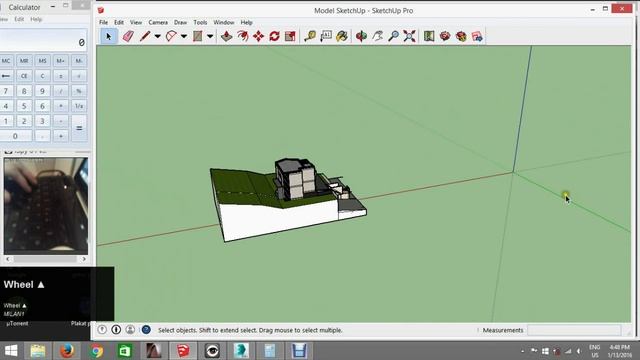The width and height of the screenshot is (640, 360).
Task: Expand the Line tool dropdown arrow
Action: (x=158, y=36)
